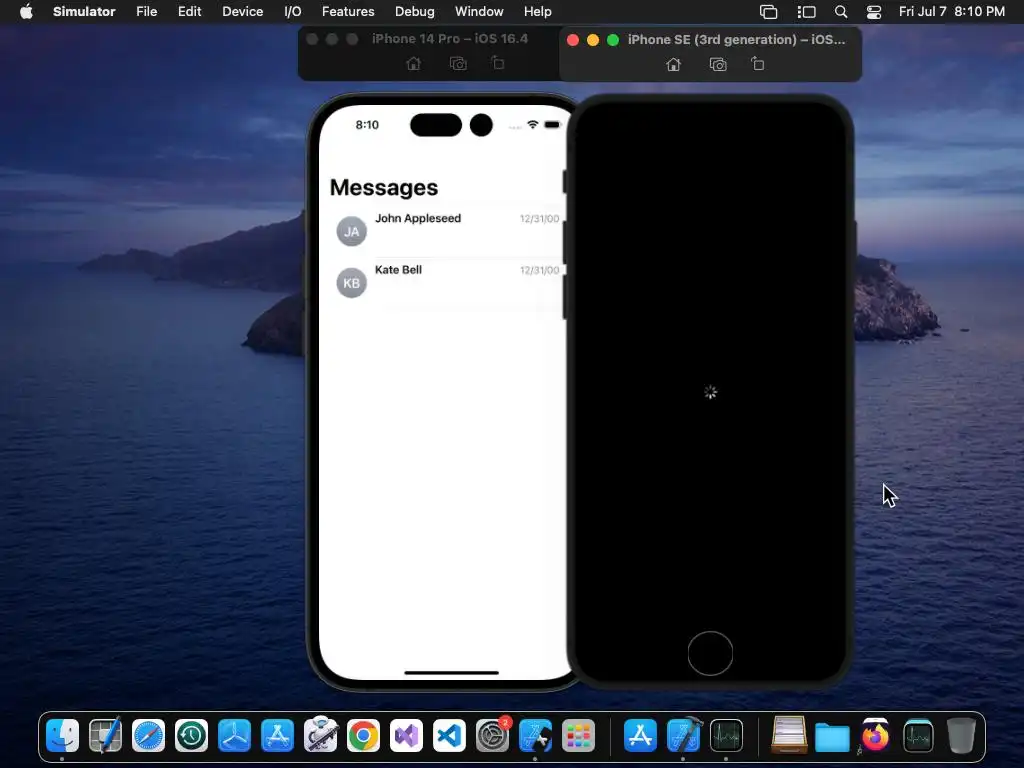Click Spotlight search icon in menu bar
Viewport: 1024px width, 768px height.
[x=841, y=12]
